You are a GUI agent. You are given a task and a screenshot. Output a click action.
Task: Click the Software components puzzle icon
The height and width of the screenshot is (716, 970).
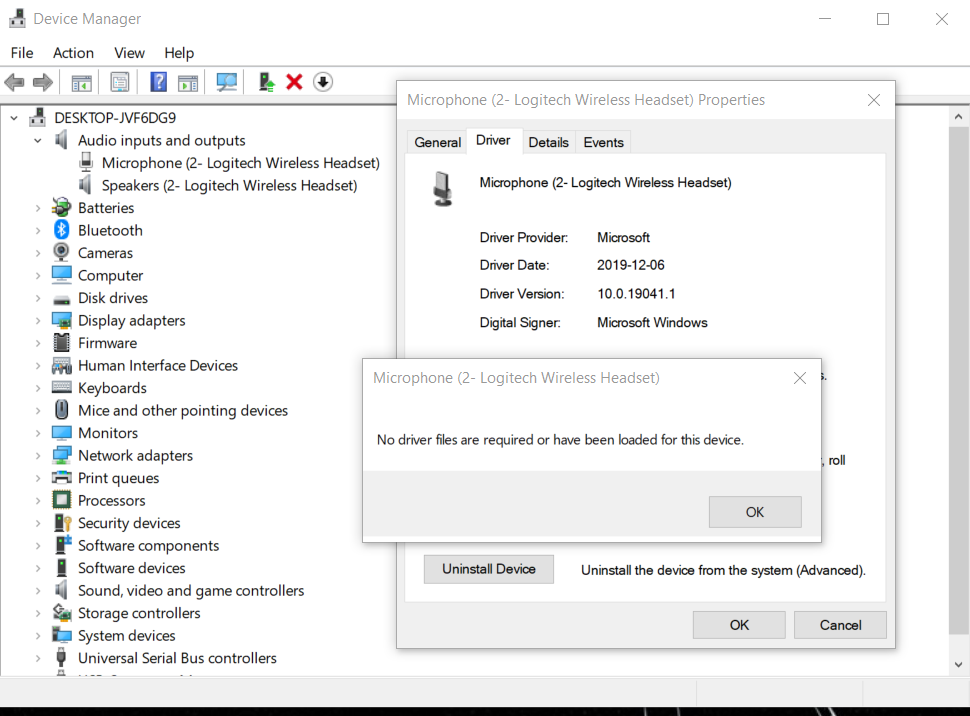pos(62,545)
